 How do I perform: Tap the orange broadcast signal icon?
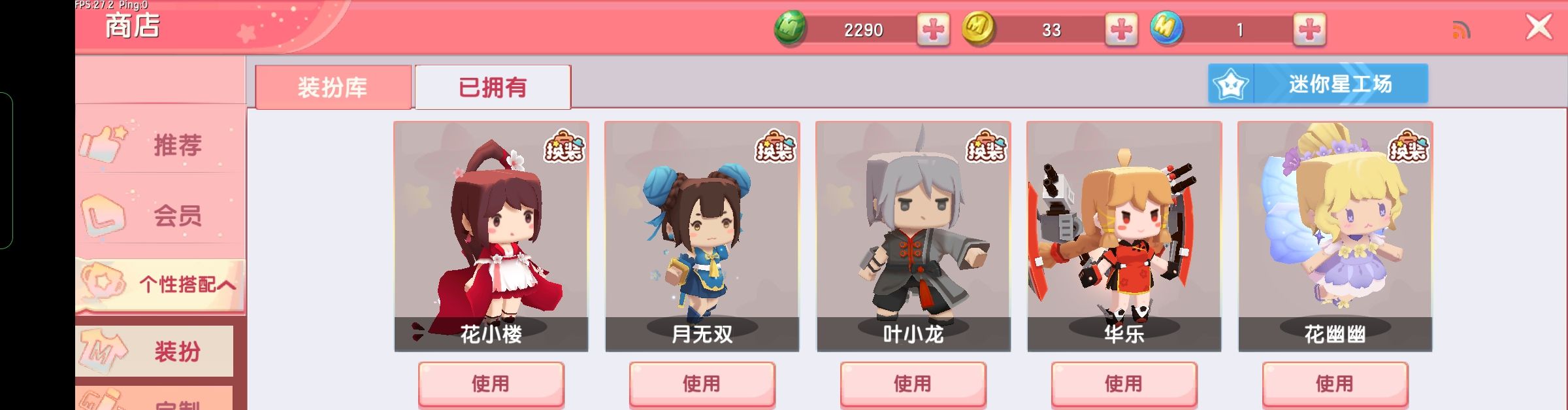(x=1461, y=29)
